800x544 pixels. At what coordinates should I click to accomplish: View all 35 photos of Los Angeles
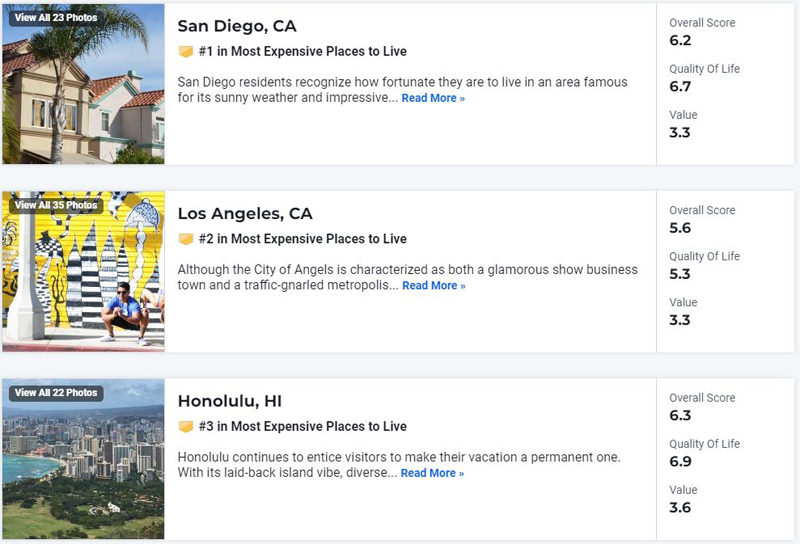56,205
